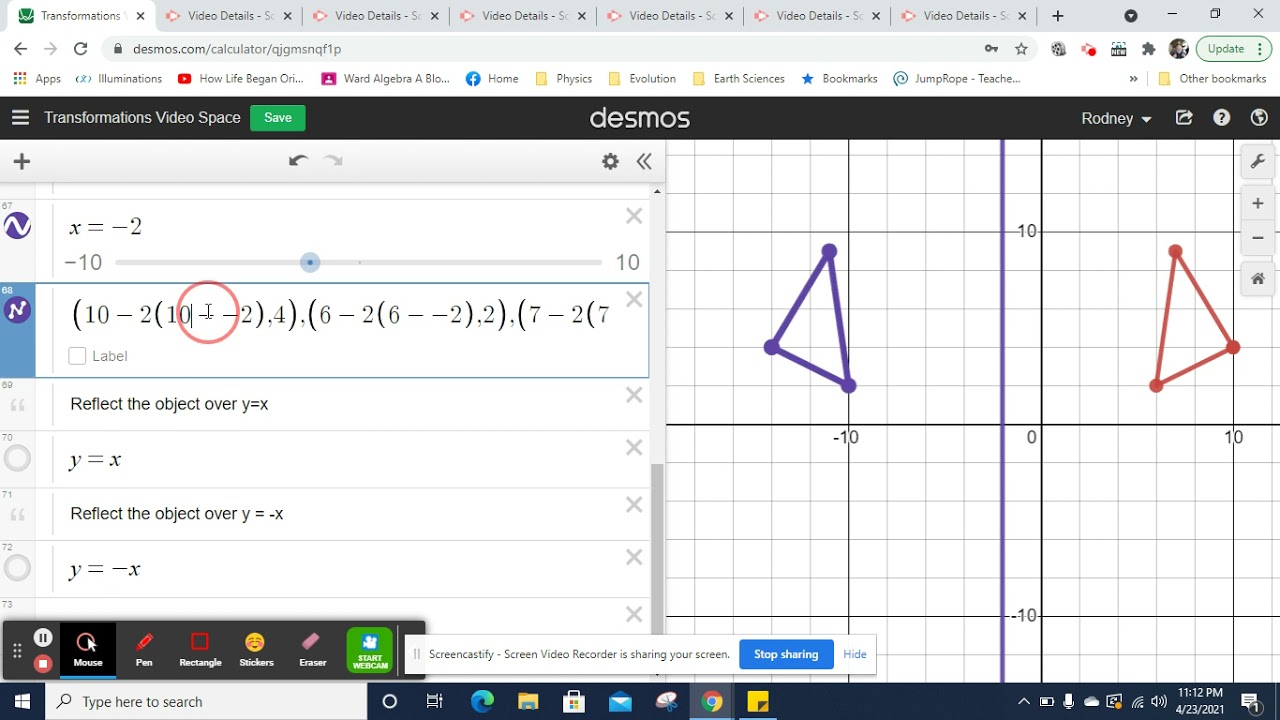Start the Screencastify webcam
1280x720 pixels.
369,649
